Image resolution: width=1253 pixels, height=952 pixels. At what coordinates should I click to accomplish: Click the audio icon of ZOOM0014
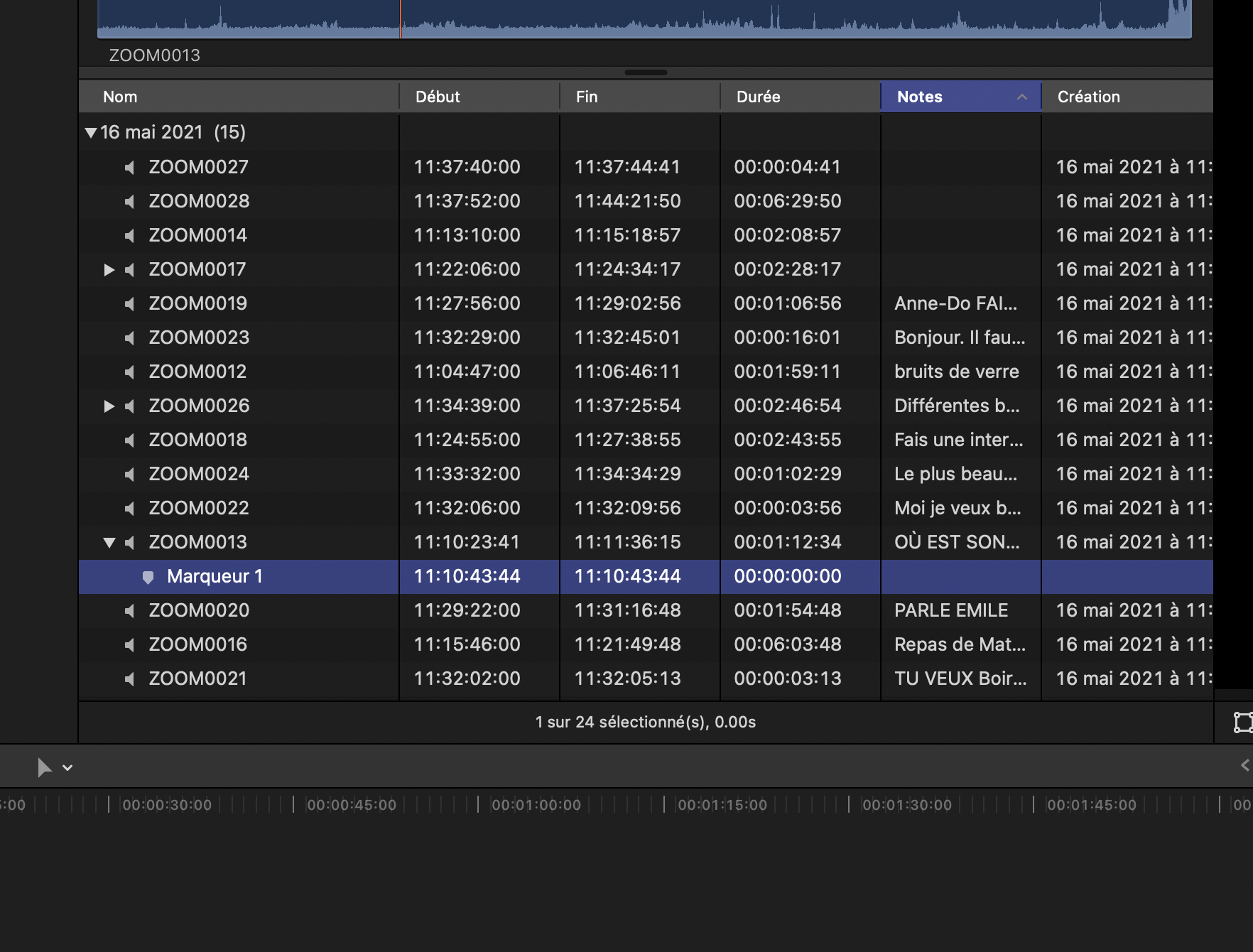[x=129, y=236]
